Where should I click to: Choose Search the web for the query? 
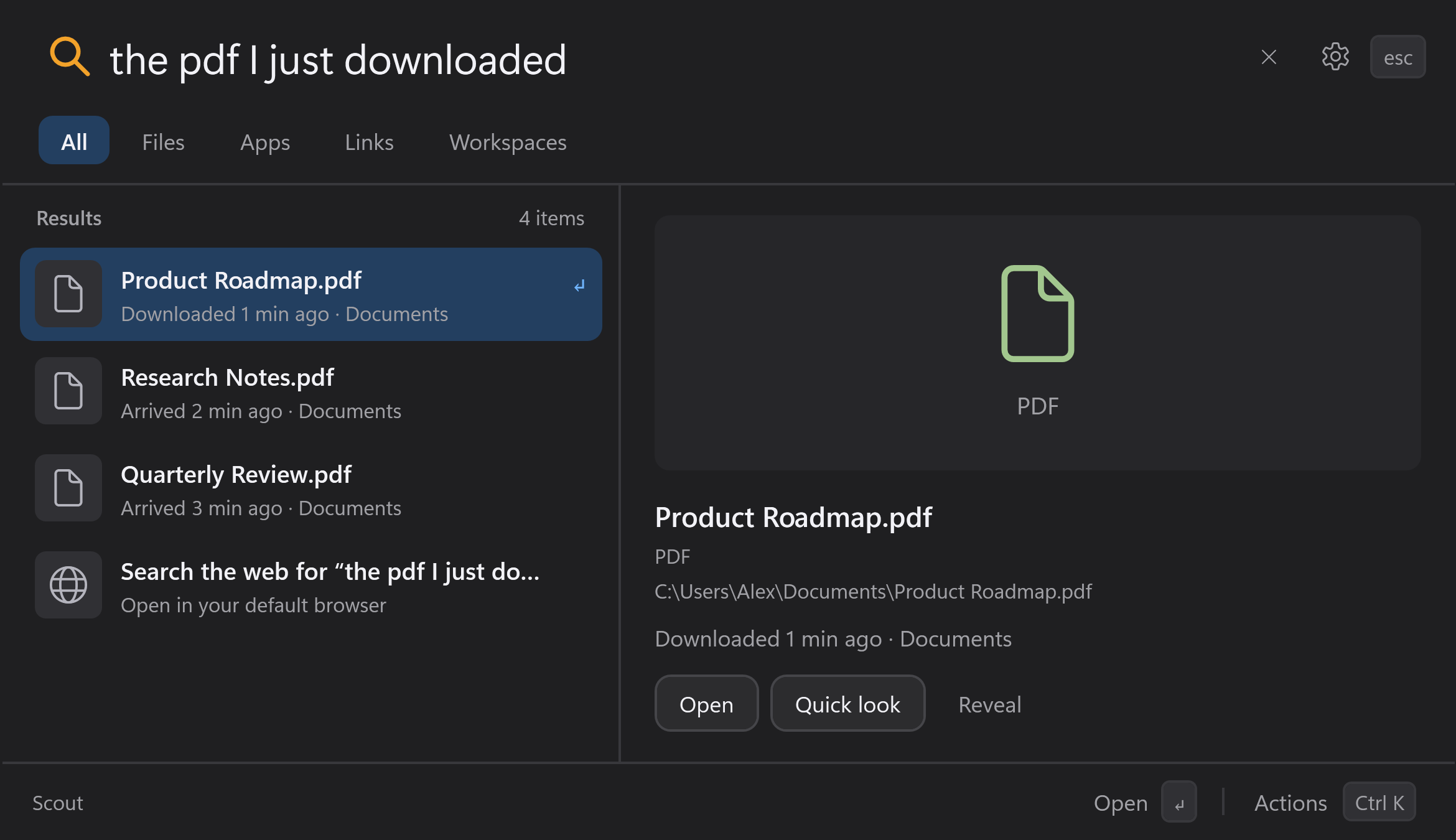coord(311,585)
